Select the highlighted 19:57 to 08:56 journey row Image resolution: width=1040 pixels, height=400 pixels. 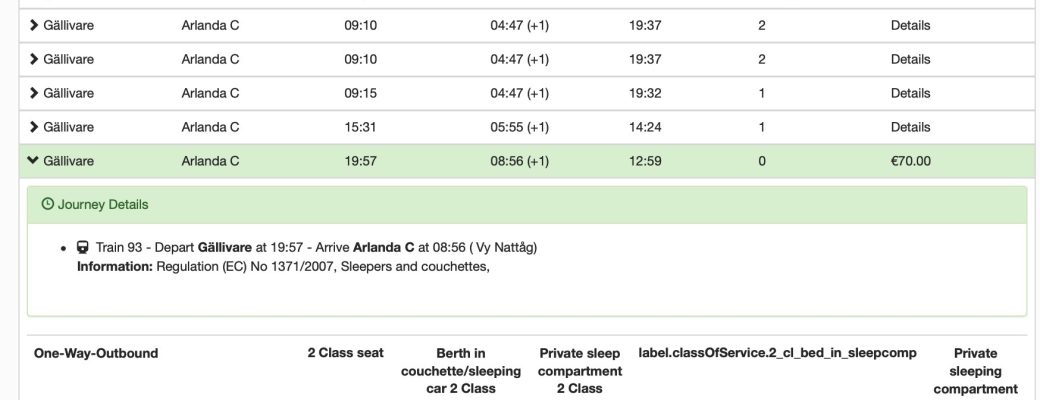(527, 161)
